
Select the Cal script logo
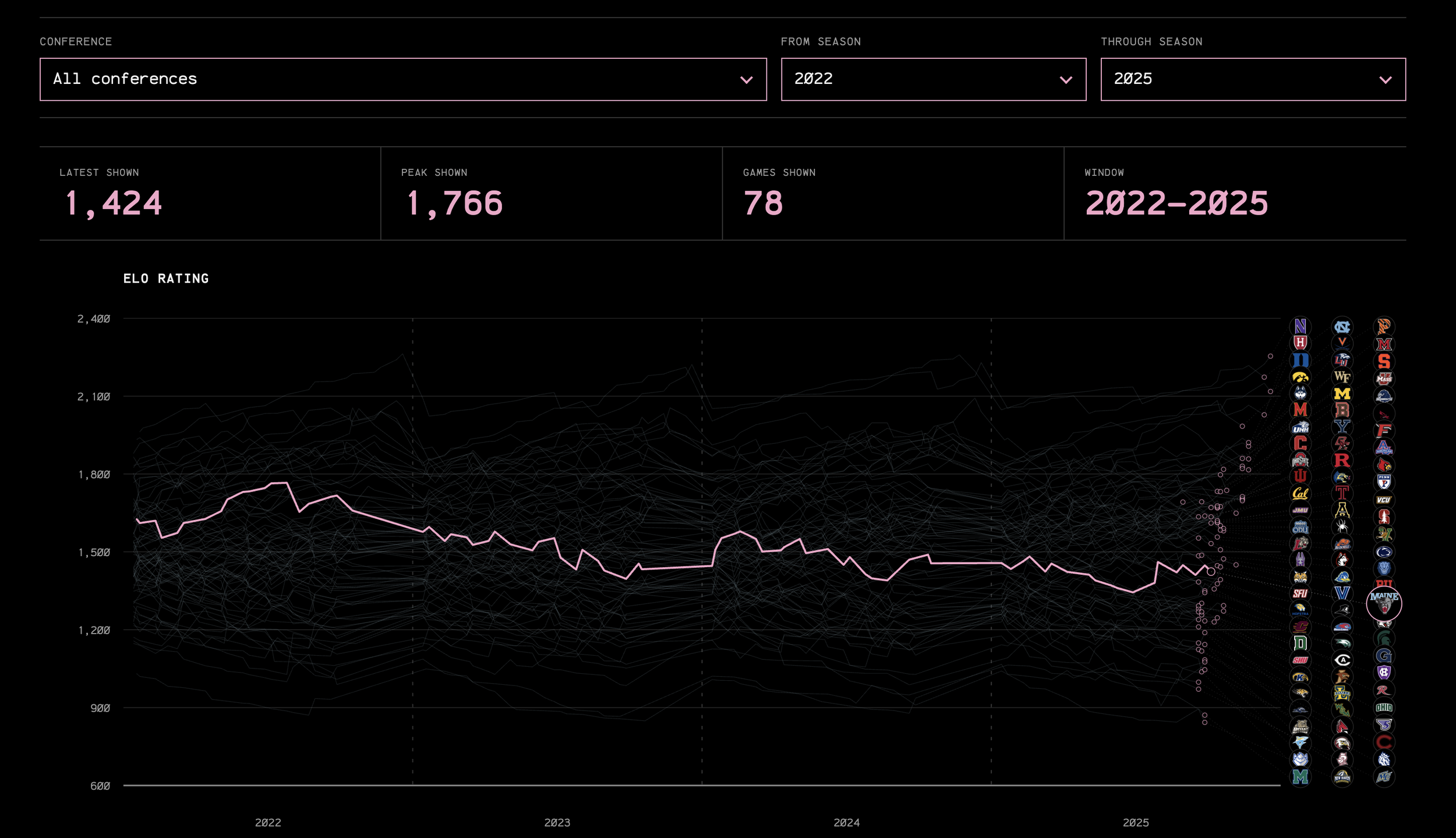point(1300,494)
